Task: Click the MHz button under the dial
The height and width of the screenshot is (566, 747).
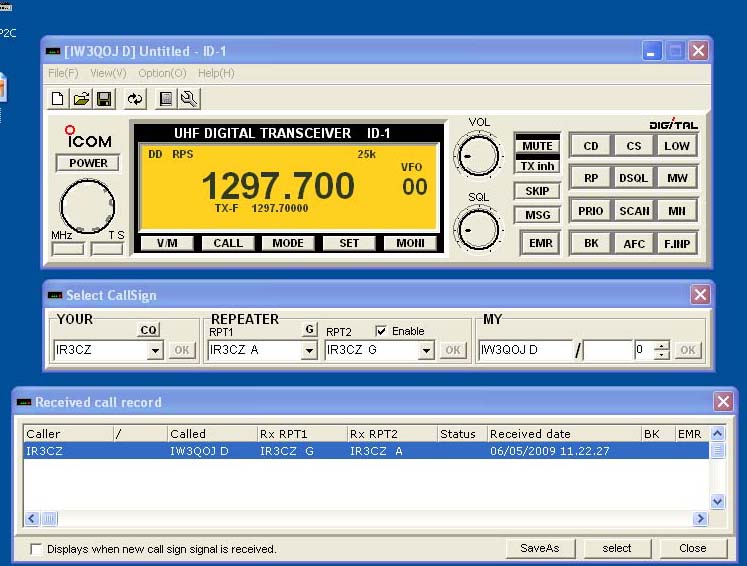Action: [68, 248]
